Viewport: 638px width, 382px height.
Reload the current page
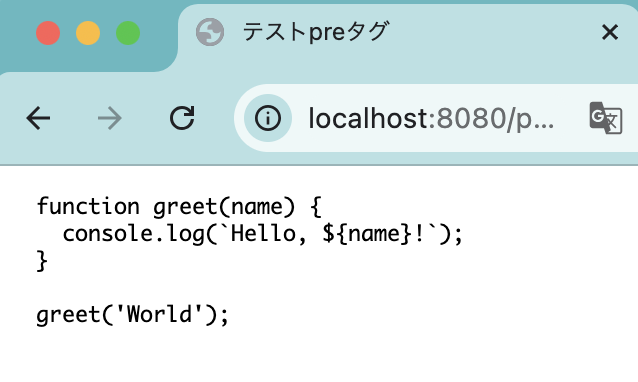pos(182,118)
